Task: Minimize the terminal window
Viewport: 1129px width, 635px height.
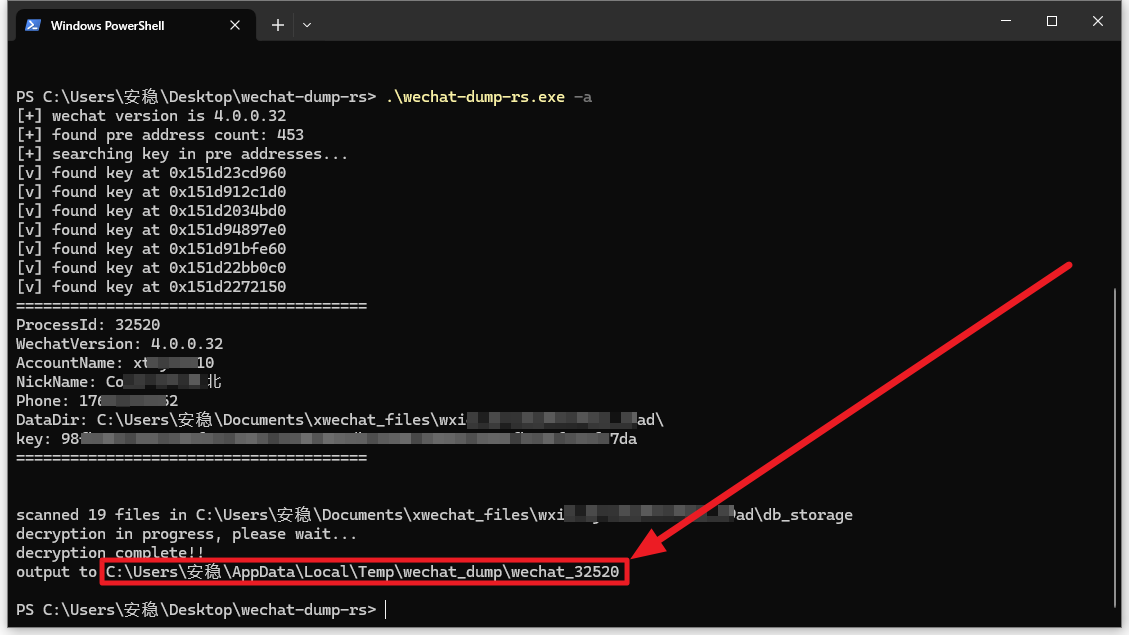Action: 1006,21
